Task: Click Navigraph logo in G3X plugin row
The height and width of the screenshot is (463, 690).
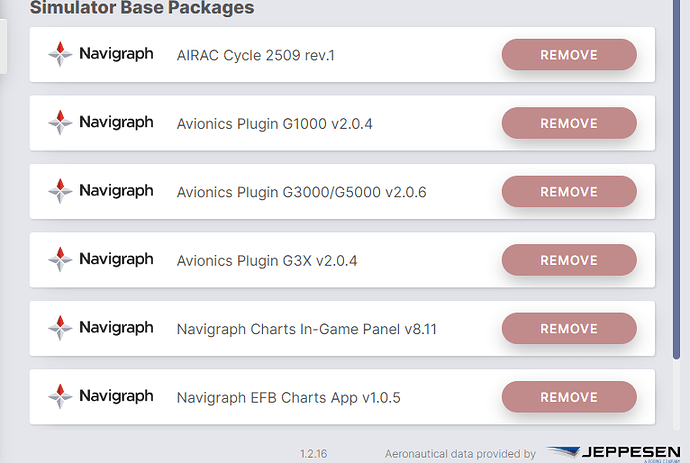Action: (101, 259)
